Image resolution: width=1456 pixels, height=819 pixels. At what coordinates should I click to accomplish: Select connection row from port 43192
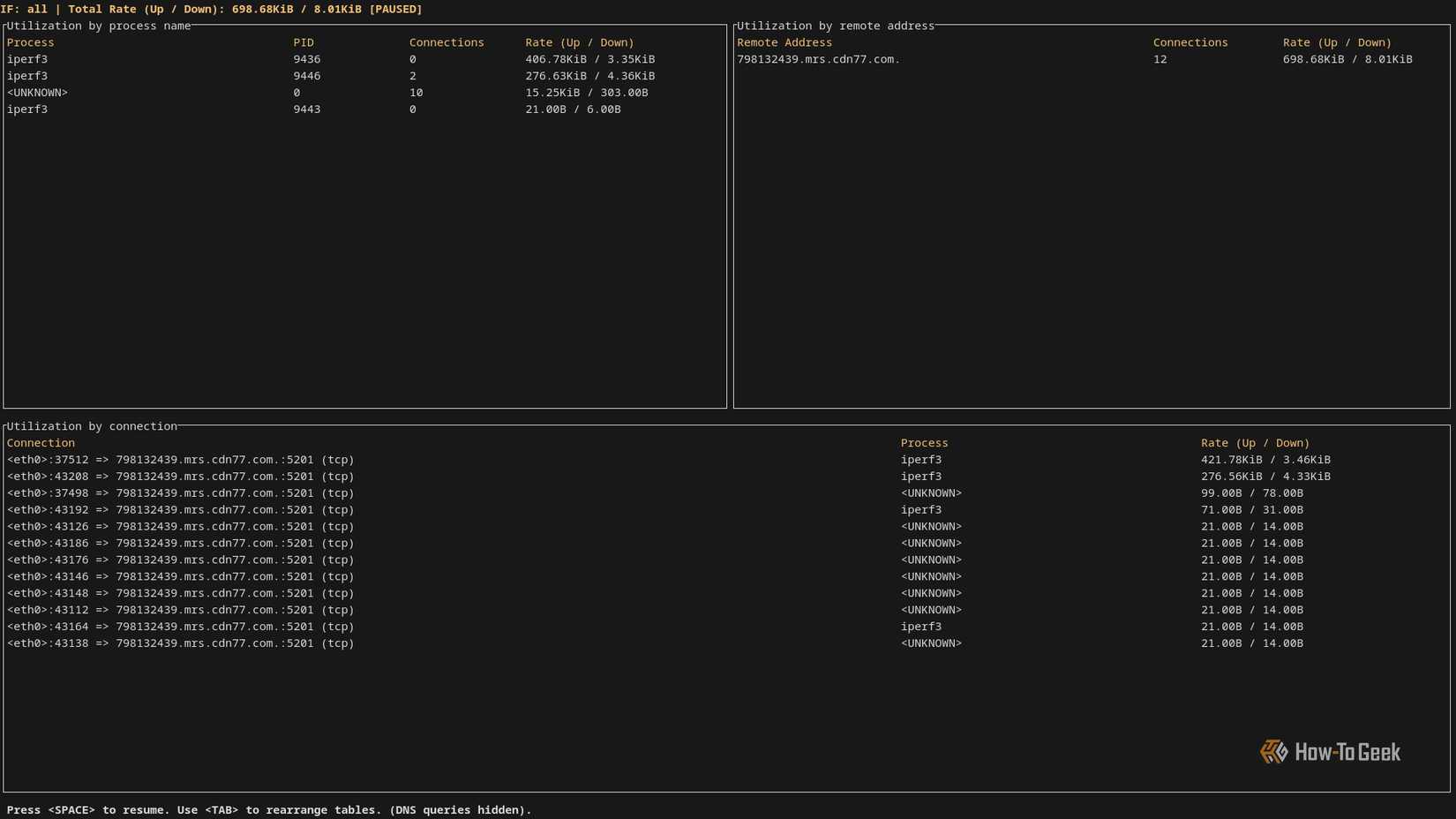point(726,510)
